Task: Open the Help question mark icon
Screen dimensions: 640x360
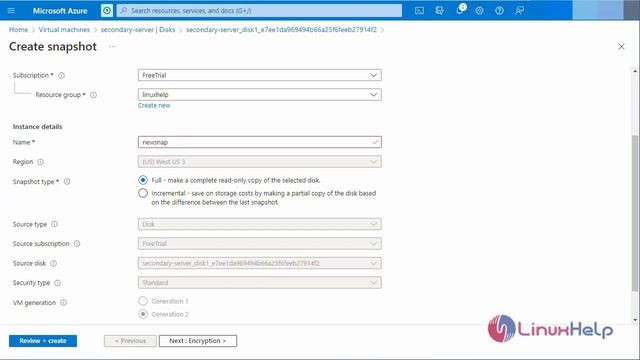Action: pos(499,11)
